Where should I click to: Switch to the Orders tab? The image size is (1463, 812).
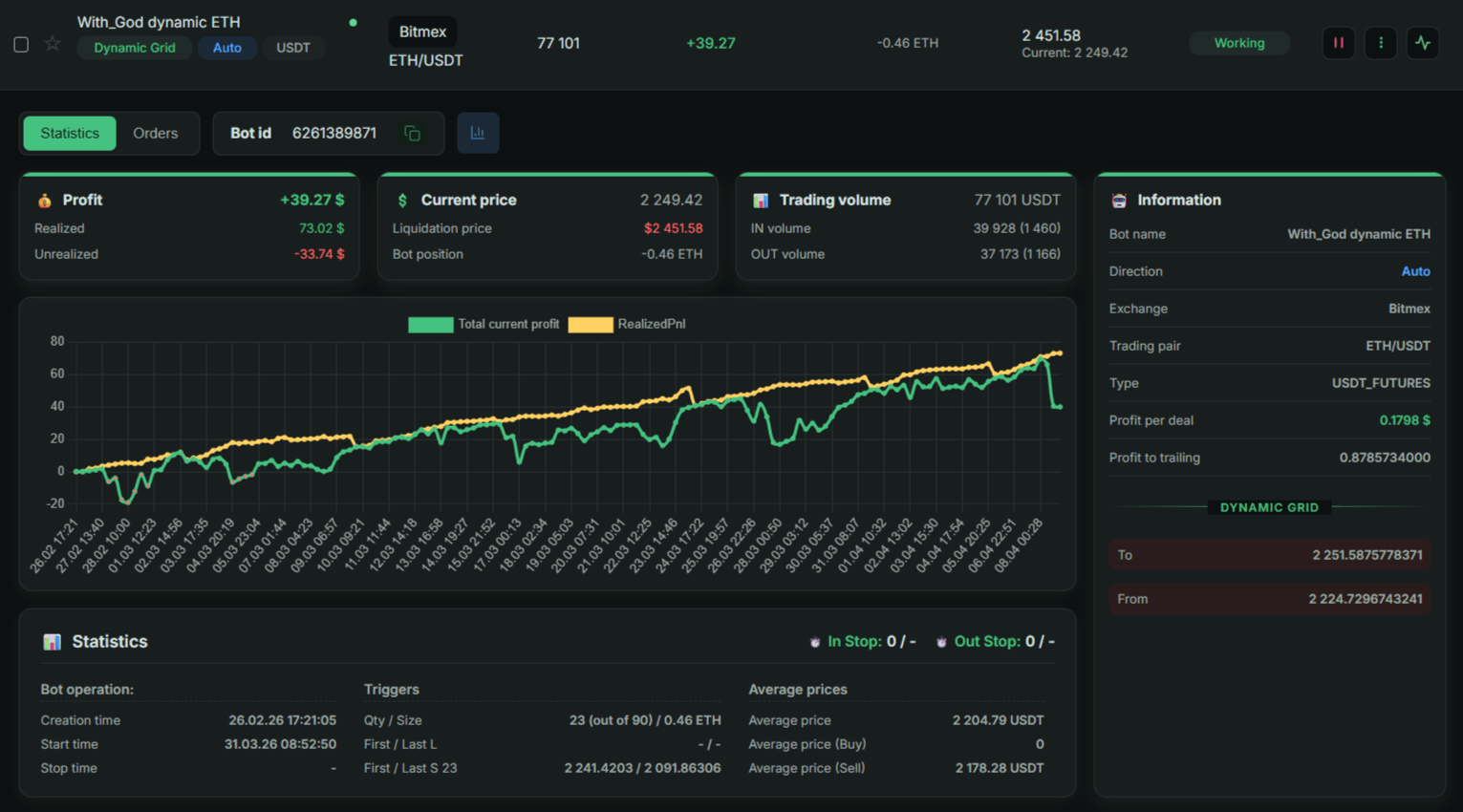[155, 133]
